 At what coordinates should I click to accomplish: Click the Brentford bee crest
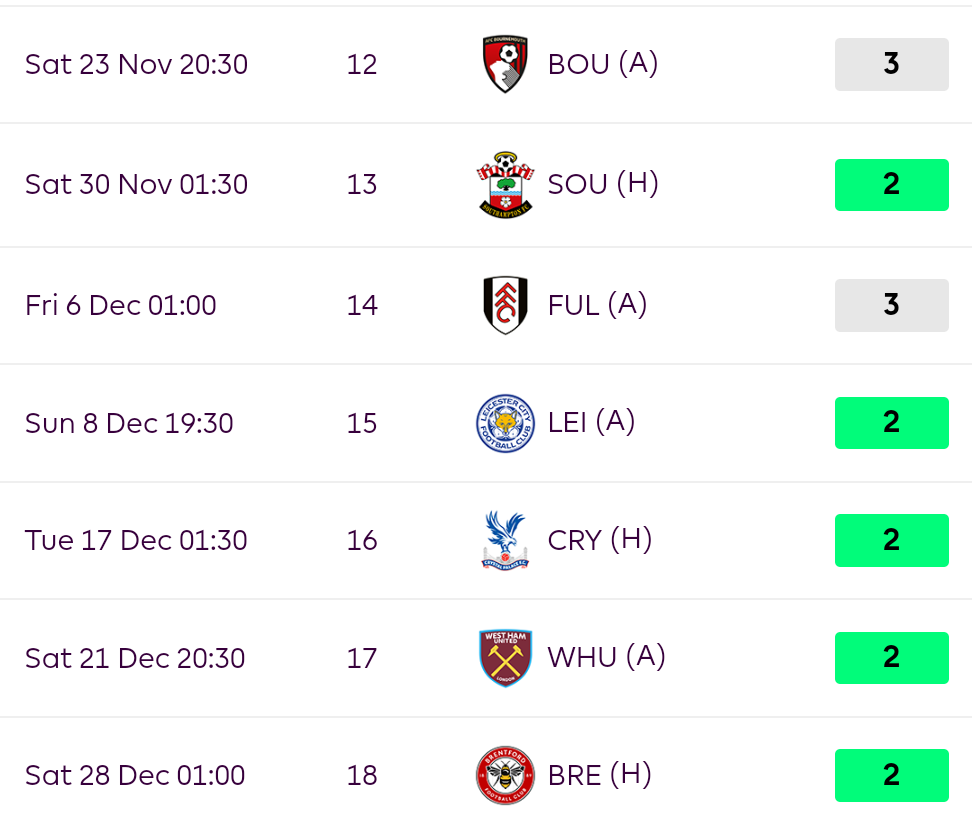coord(505,775)
